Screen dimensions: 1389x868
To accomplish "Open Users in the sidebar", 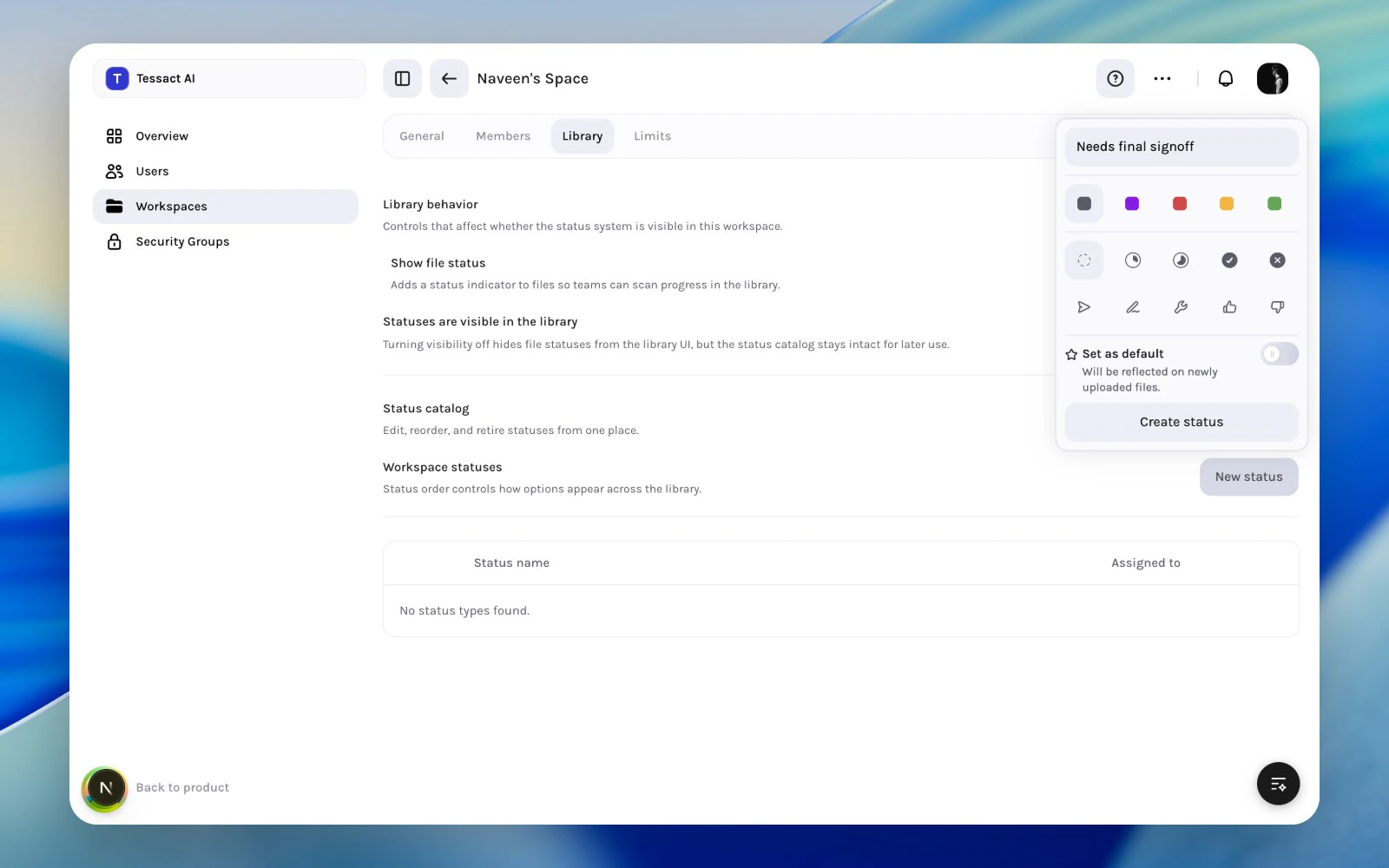I will [x=226, y=172].
